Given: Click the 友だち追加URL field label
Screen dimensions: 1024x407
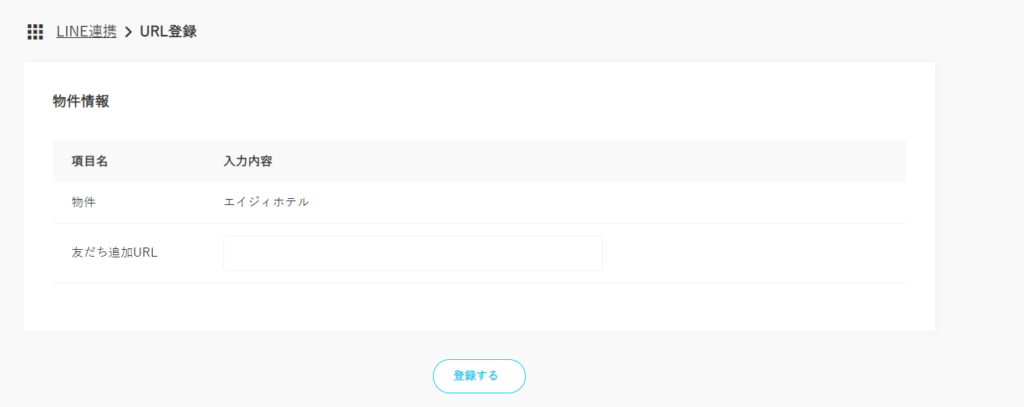Looking at the screenshot, I should pos(115,253).
